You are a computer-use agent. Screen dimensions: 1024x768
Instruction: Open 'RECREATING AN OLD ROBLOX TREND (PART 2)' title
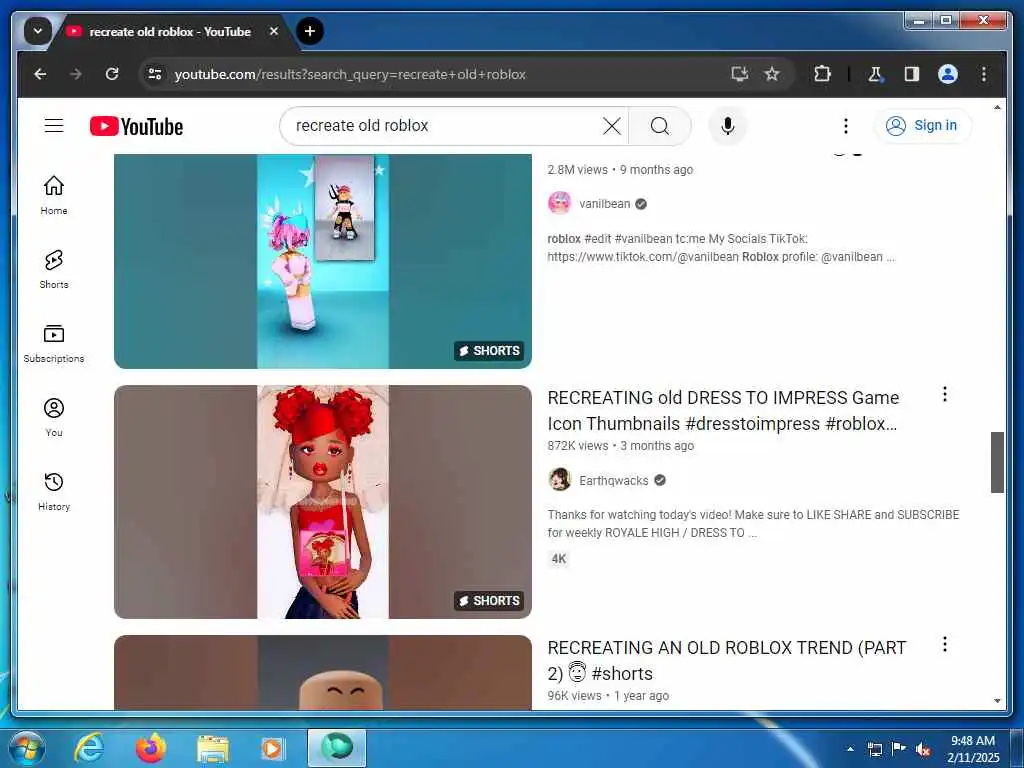(x=726, y=661)
